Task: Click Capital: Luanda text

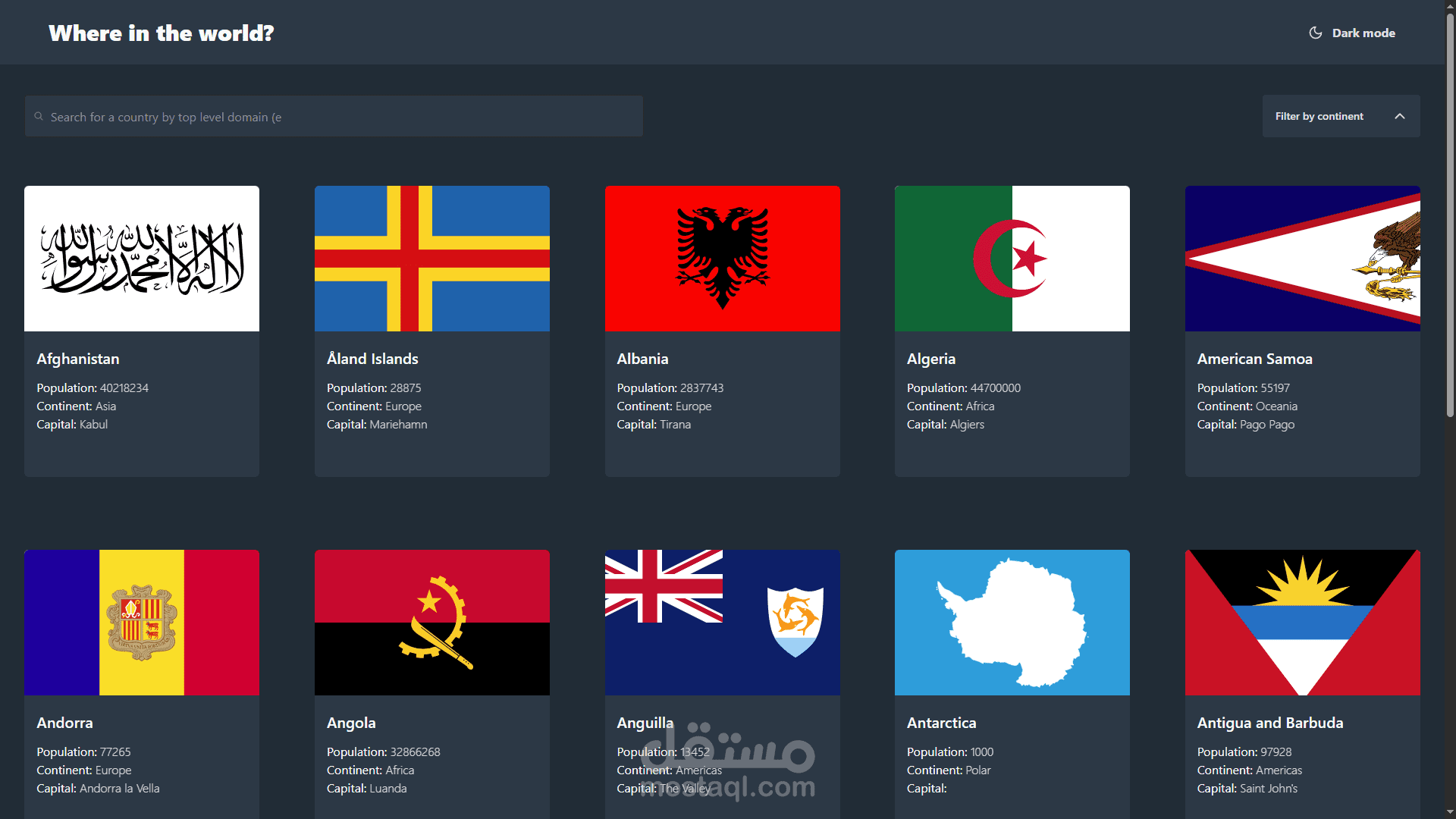Action: point(367,788)
